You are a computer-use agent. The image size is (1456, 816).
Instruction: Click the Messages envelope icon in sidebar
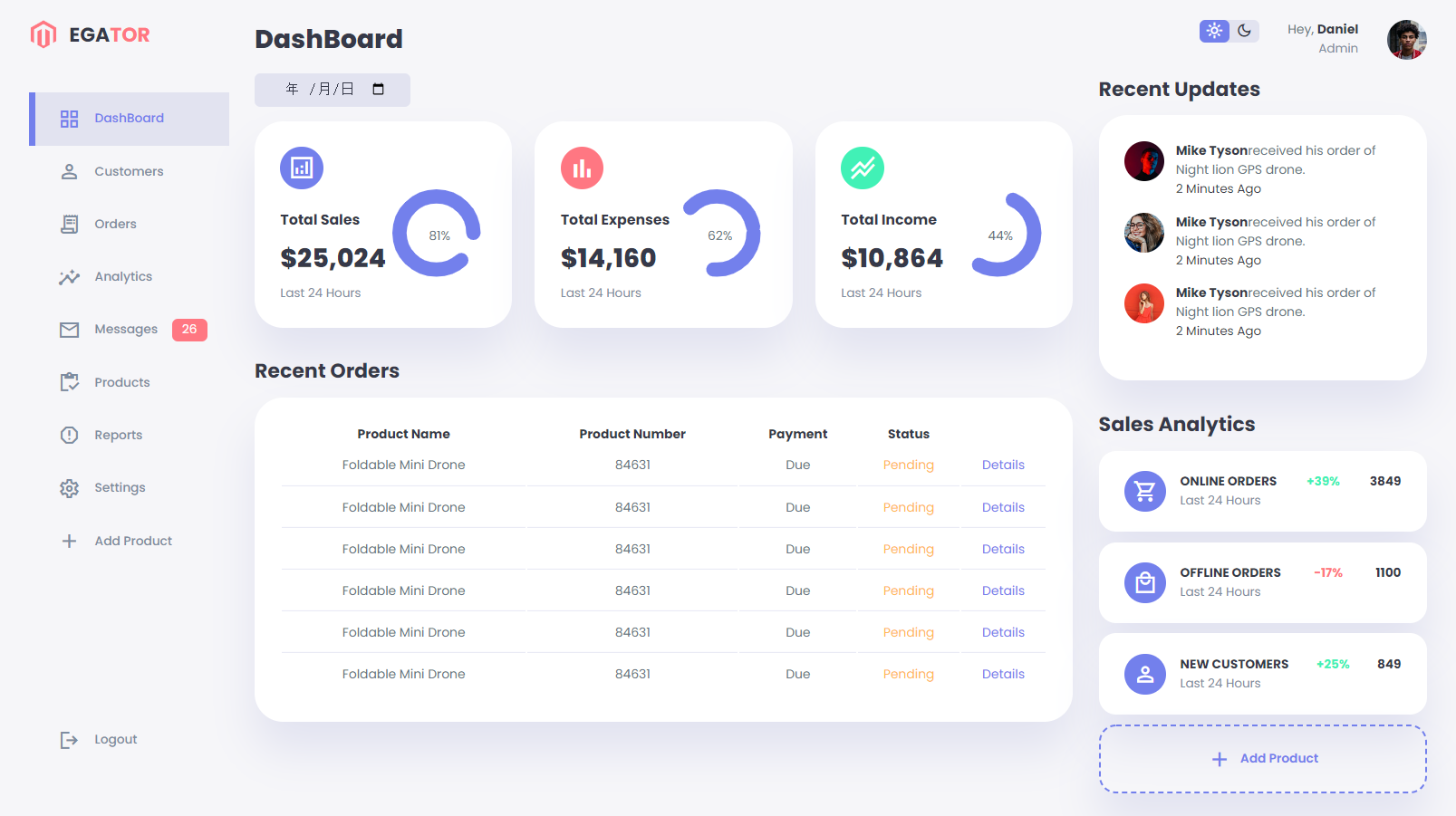pos(69,330)
